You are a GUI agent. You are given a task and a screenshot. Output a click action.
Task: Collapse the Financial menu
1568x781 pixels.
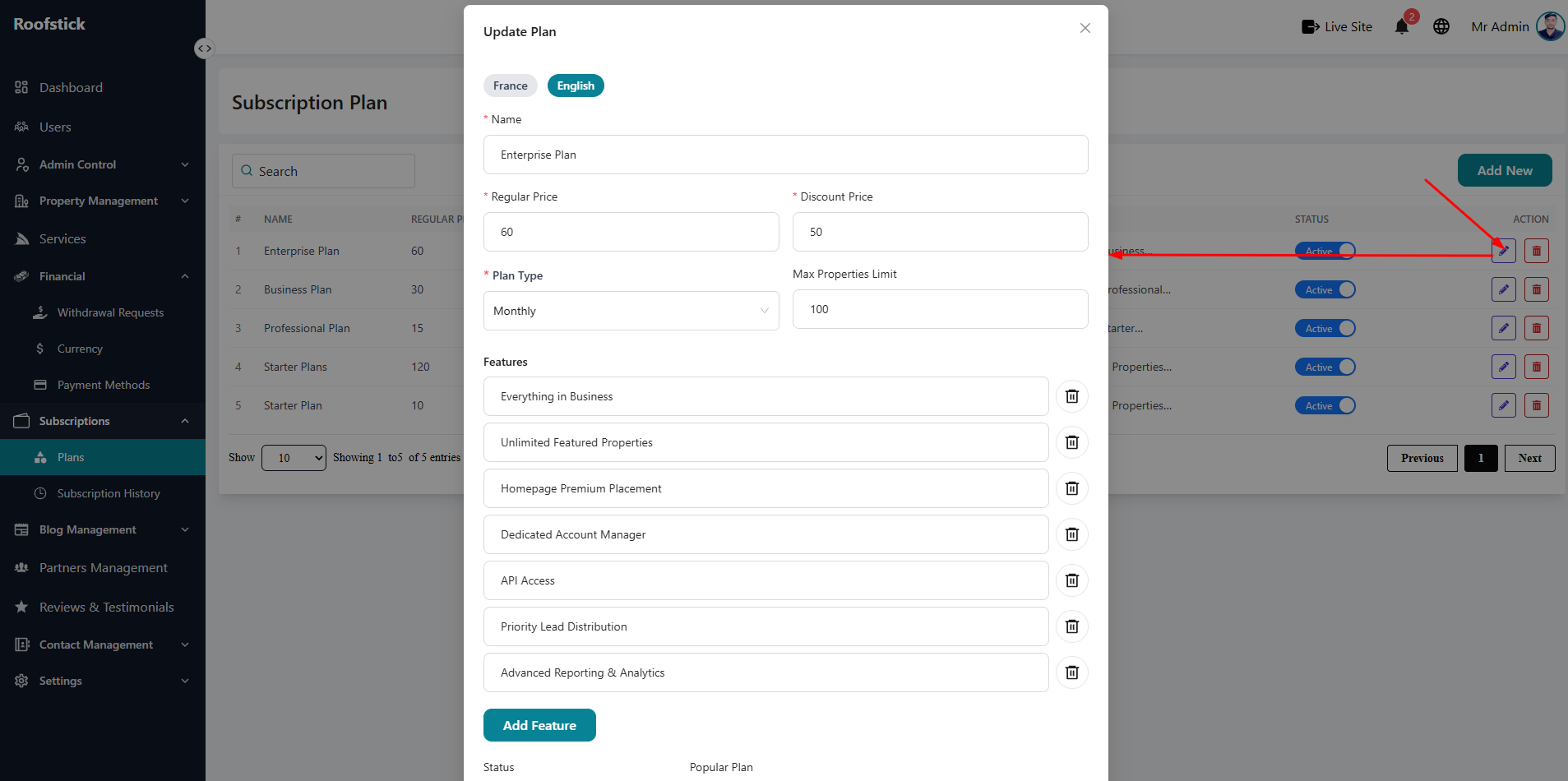pos(103,276)
